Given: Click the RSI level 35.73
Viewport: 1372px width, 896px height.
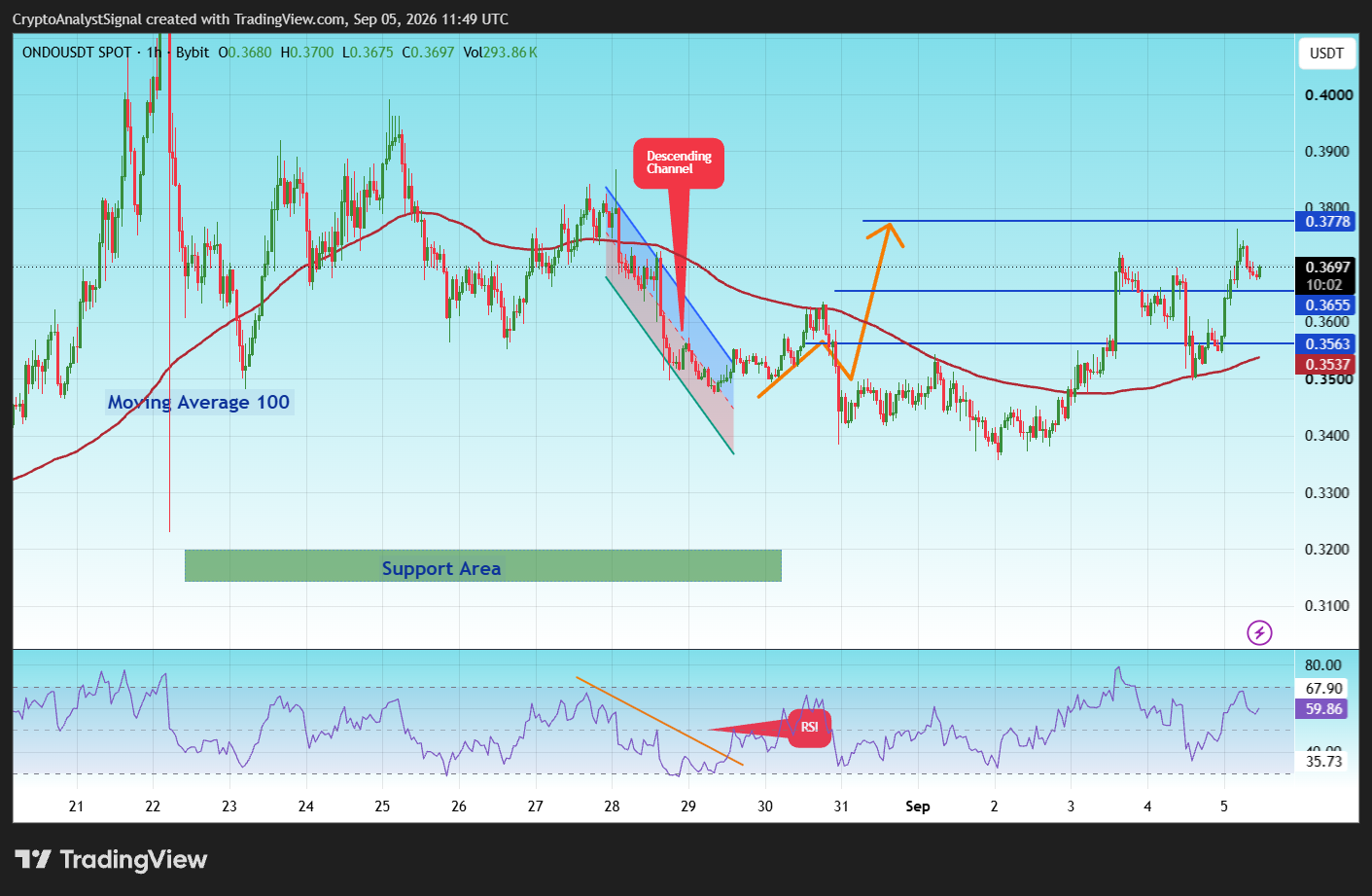Looking at the screenshot, I should pos(1323,762).
